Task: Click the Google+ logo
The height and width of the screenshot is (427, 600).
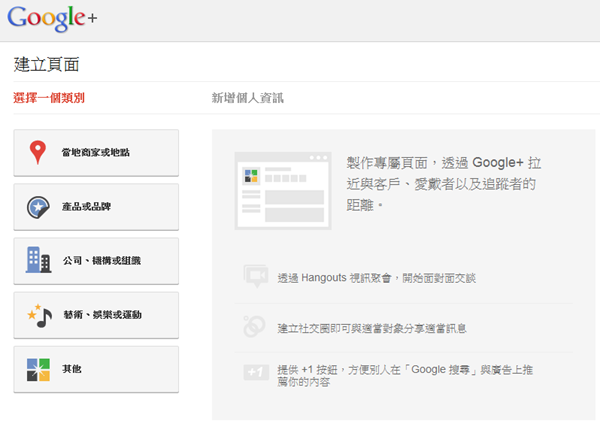Action: click(x=55, y=18)
